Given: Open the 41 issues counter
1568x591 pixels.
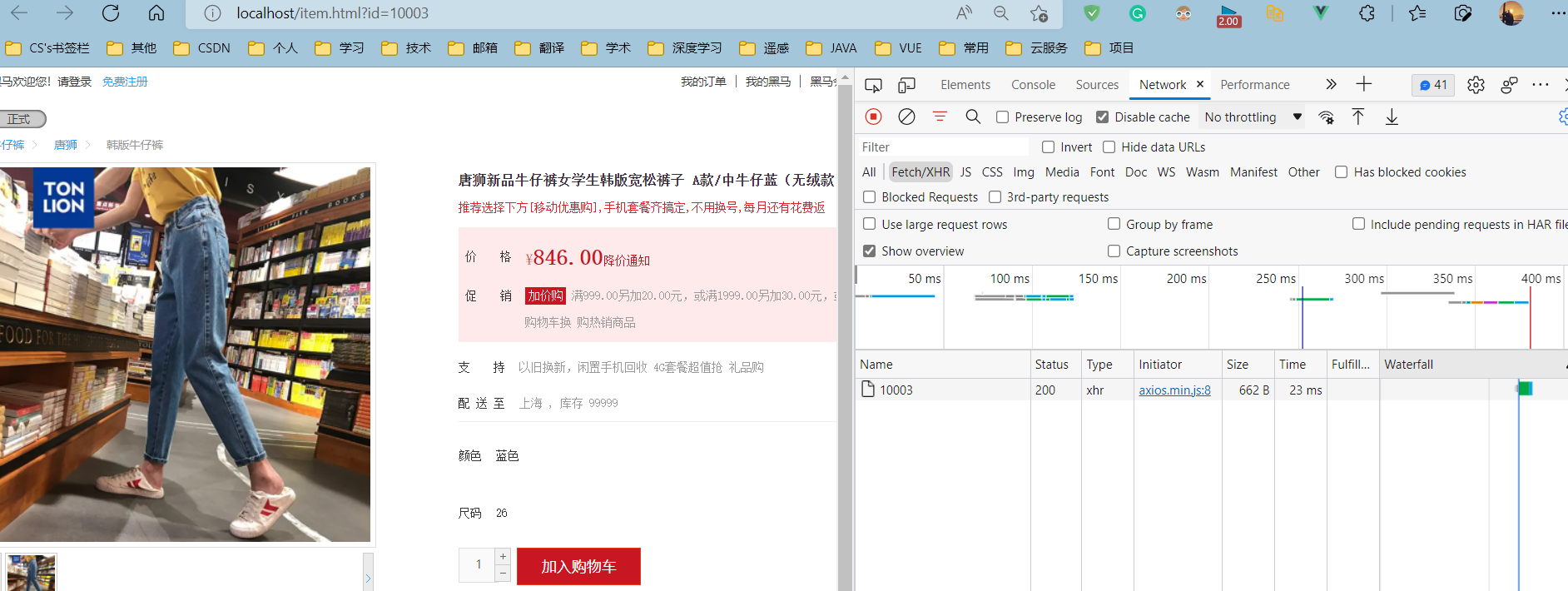Looking at the screenshot, I should click(1433, 85).
